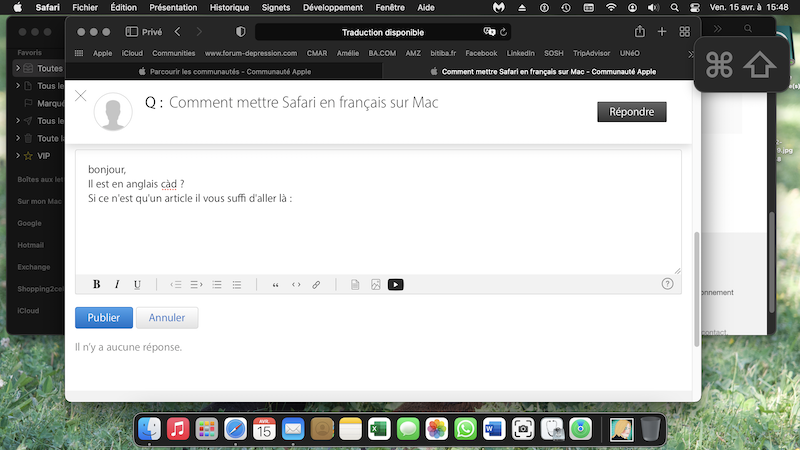Toggle underline formatting in the editor
The height and width of the screenshot is (450, 800).
pos(137,284)
